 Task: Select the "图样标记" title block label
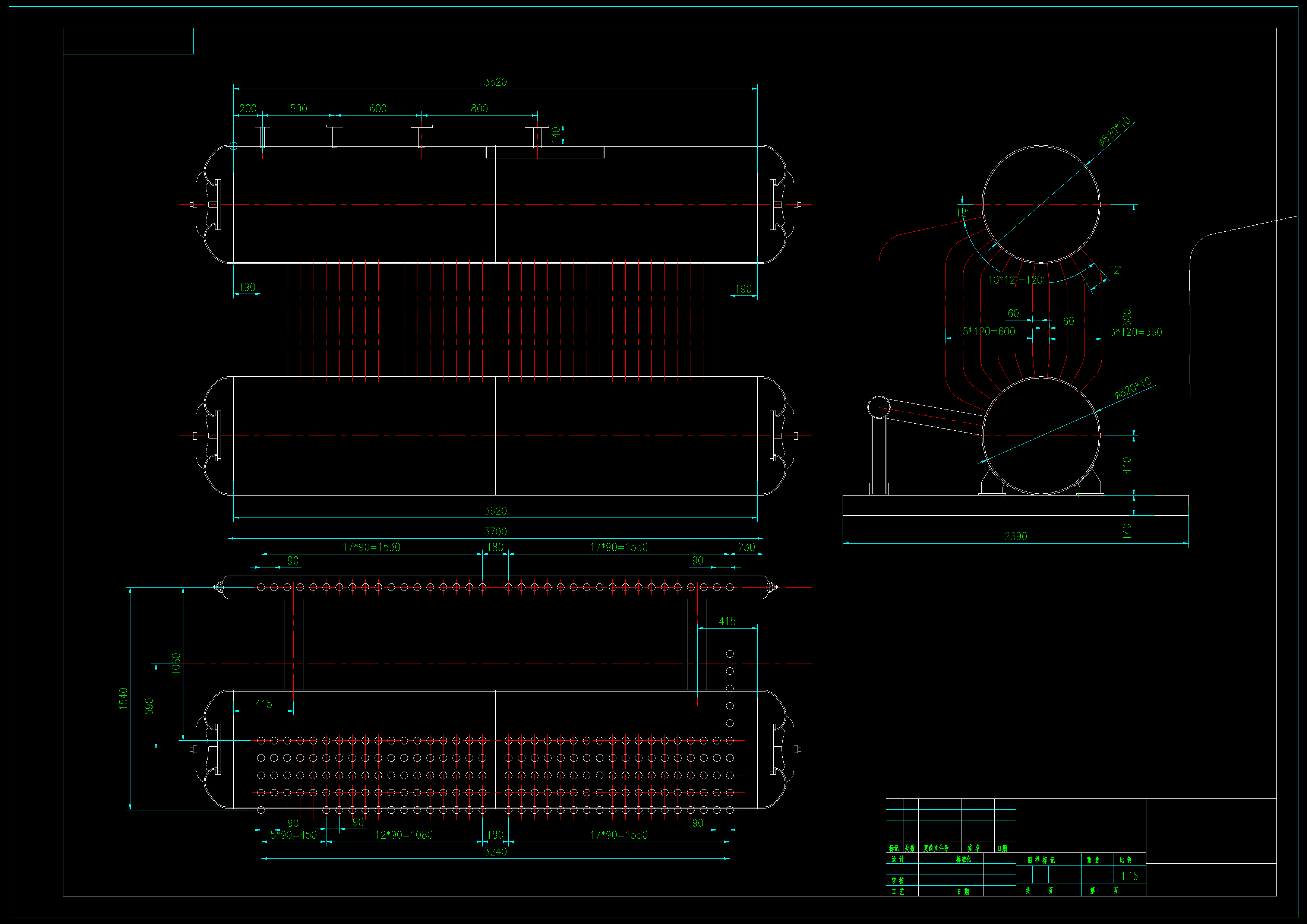tap(1041, 860)
